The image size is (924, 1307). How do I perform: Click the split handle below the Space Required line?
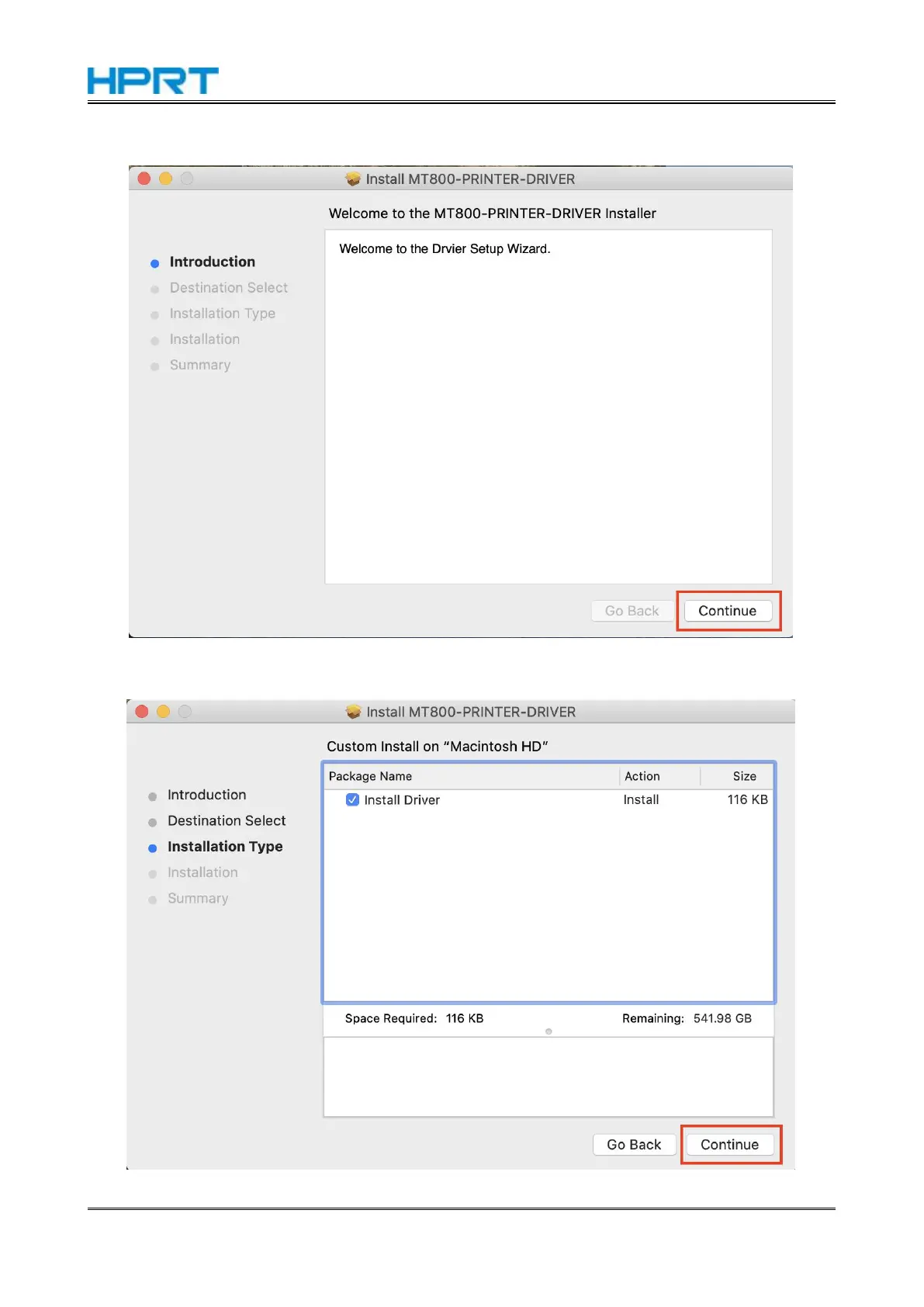click(549, 1031)
